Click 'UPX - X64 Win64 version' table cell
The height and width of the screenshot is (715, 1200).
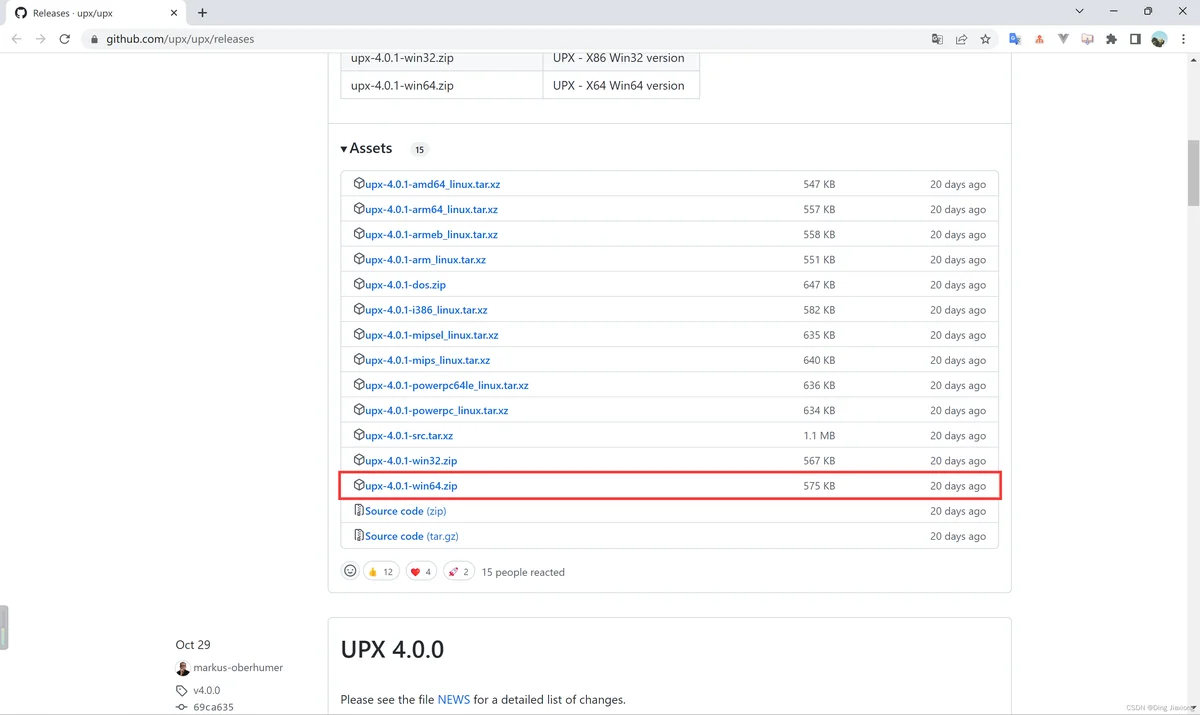point(620,85)
